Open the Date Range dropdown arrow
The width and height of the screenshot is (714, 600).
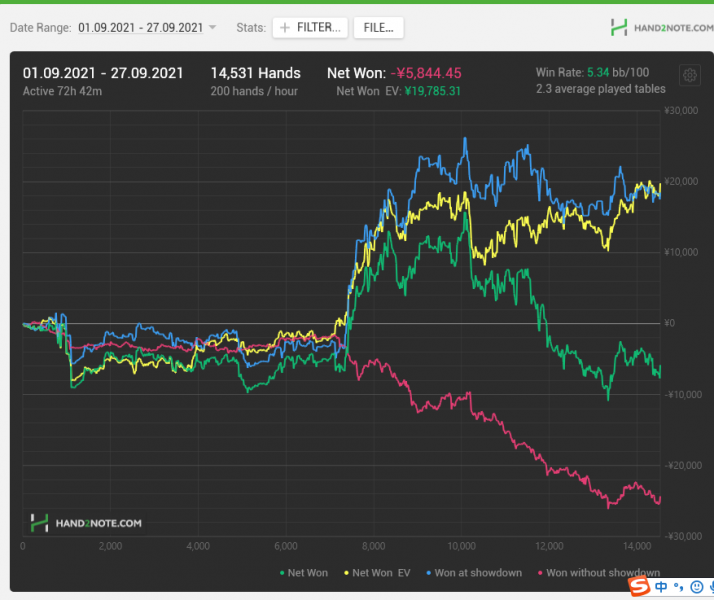(212, 28)
